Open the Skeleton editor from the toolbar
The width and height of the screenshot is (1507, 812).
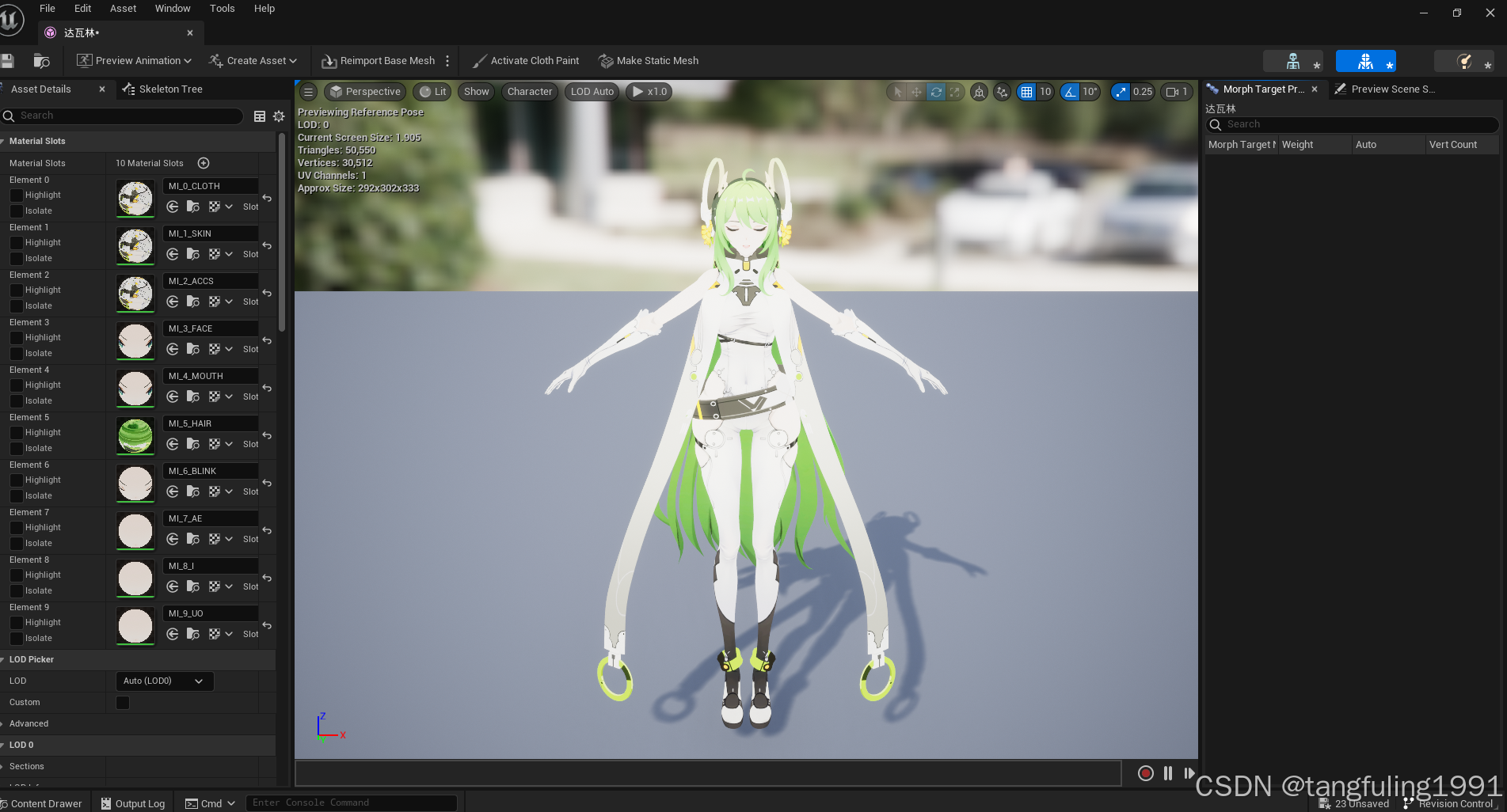(x=1293, y=61)
